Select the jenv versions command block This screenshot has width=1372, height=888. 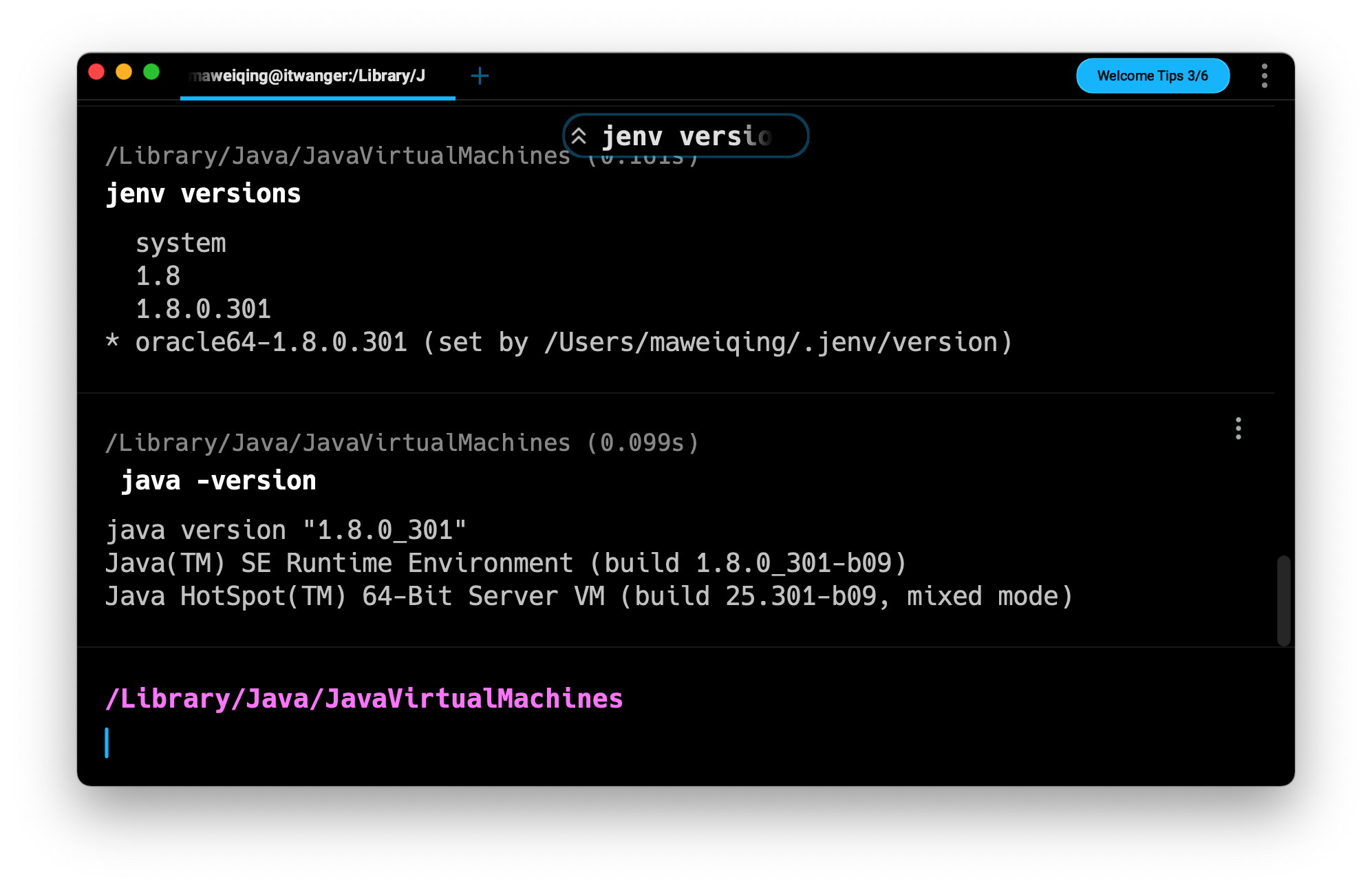(204, 194)
